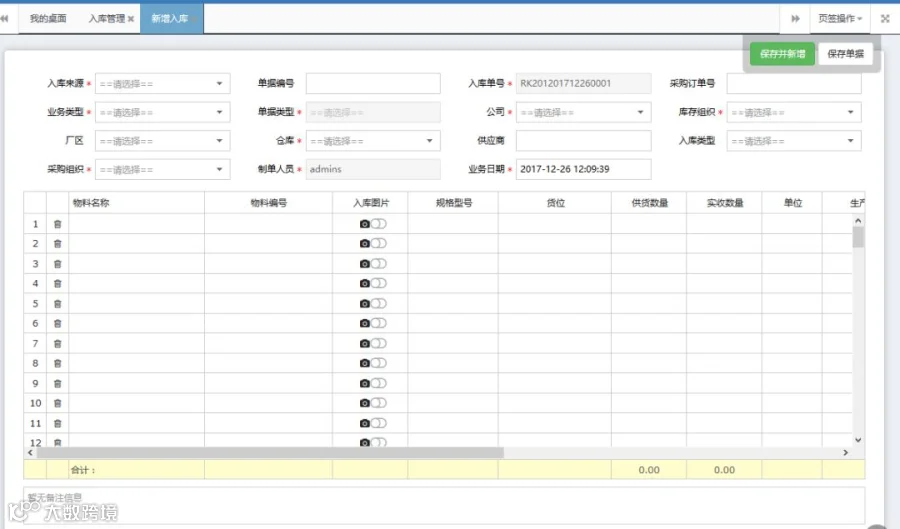Delete row 1 with its trash icon
Viewport: 900px width, 529px height.
57,224
